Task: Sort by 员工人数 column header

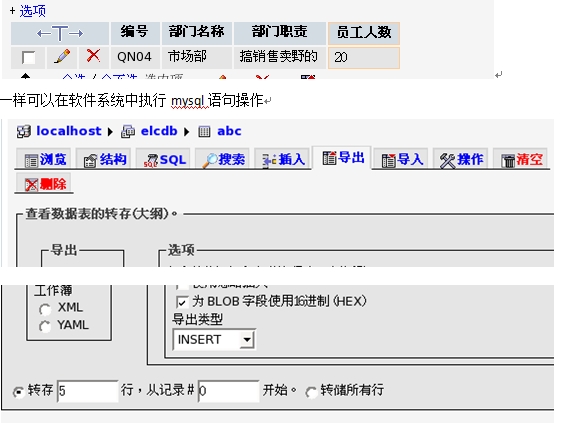Action: (x=364, y=32)
